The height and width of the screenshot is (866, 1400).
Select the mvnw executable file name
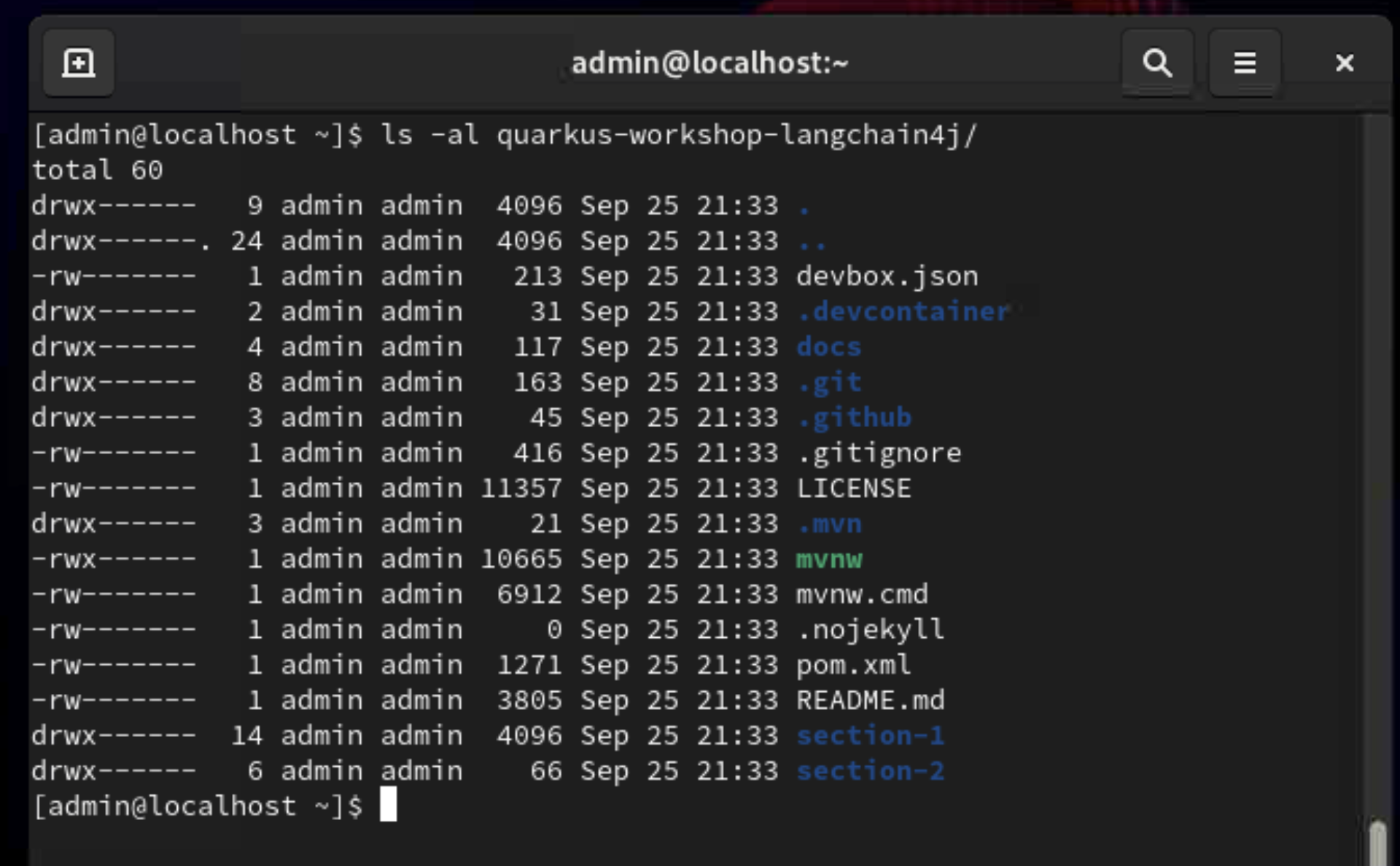[x=828, y=559]
